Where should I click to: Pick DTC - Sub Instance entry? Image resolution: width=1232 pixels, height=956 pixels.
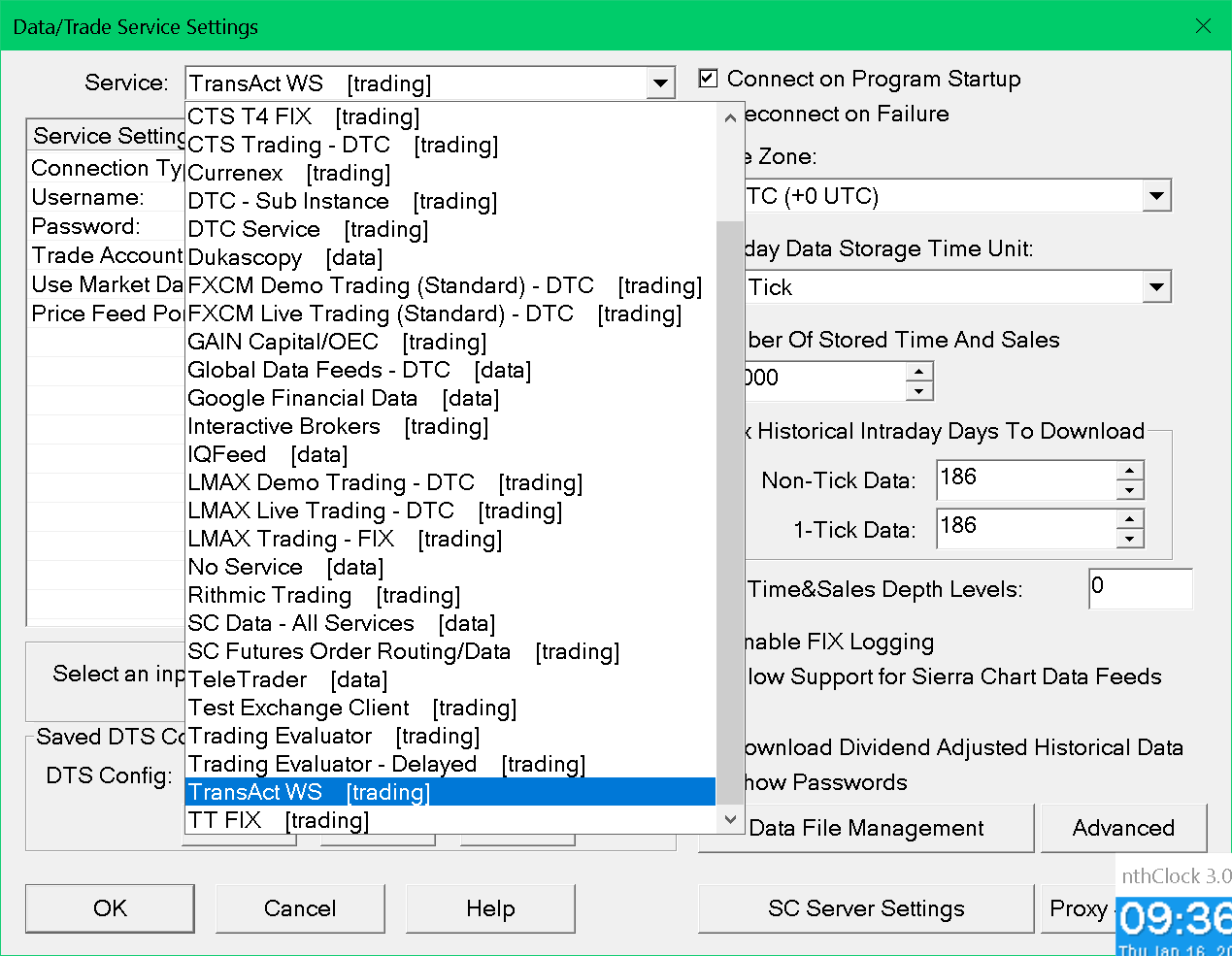coord(450,201)
